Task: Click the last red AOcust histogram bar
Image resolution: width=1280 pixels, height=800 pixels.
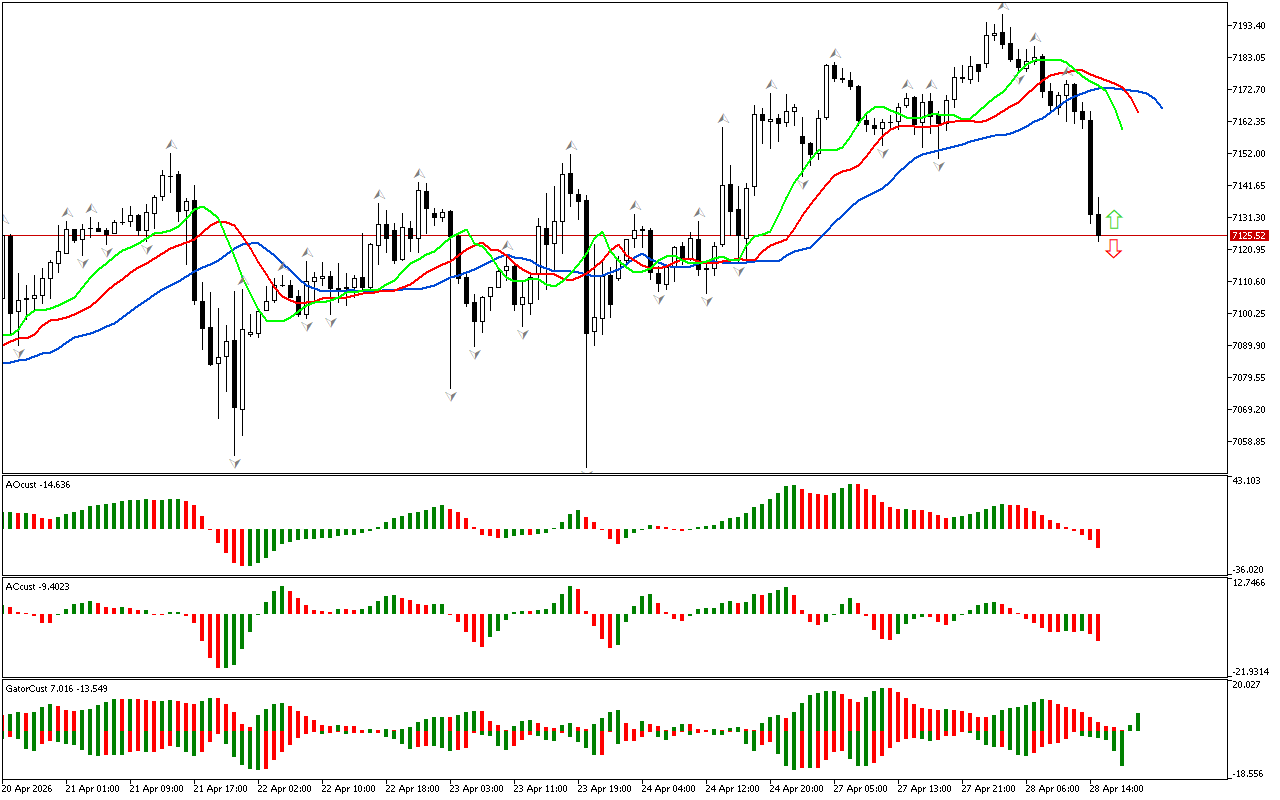Action: click(1098, 538)
